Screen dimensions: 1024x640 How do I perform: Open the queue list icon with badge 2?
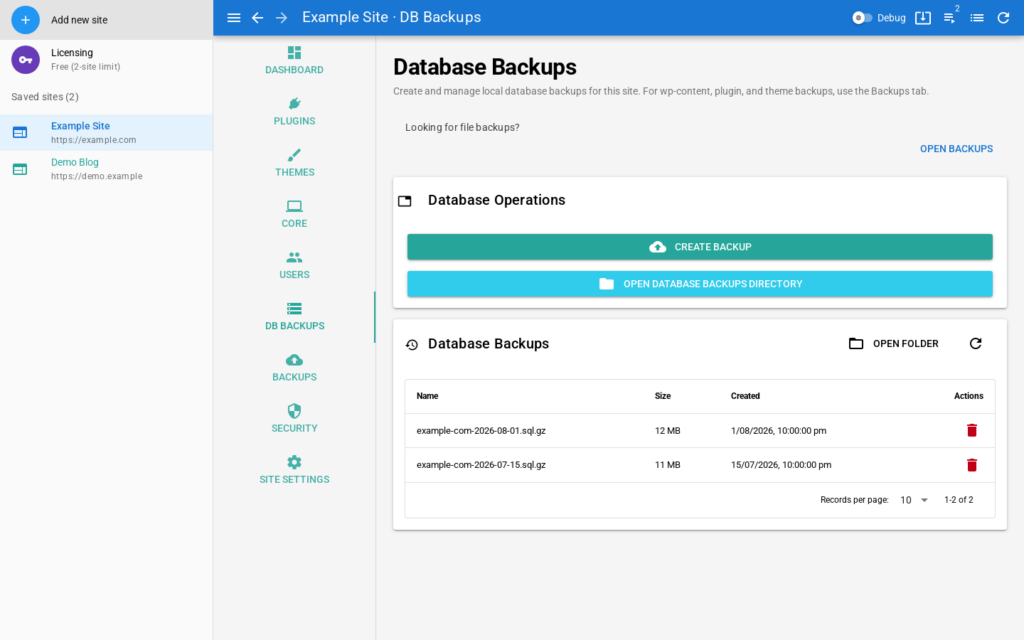pyautogui.click(x=950, y=18)
